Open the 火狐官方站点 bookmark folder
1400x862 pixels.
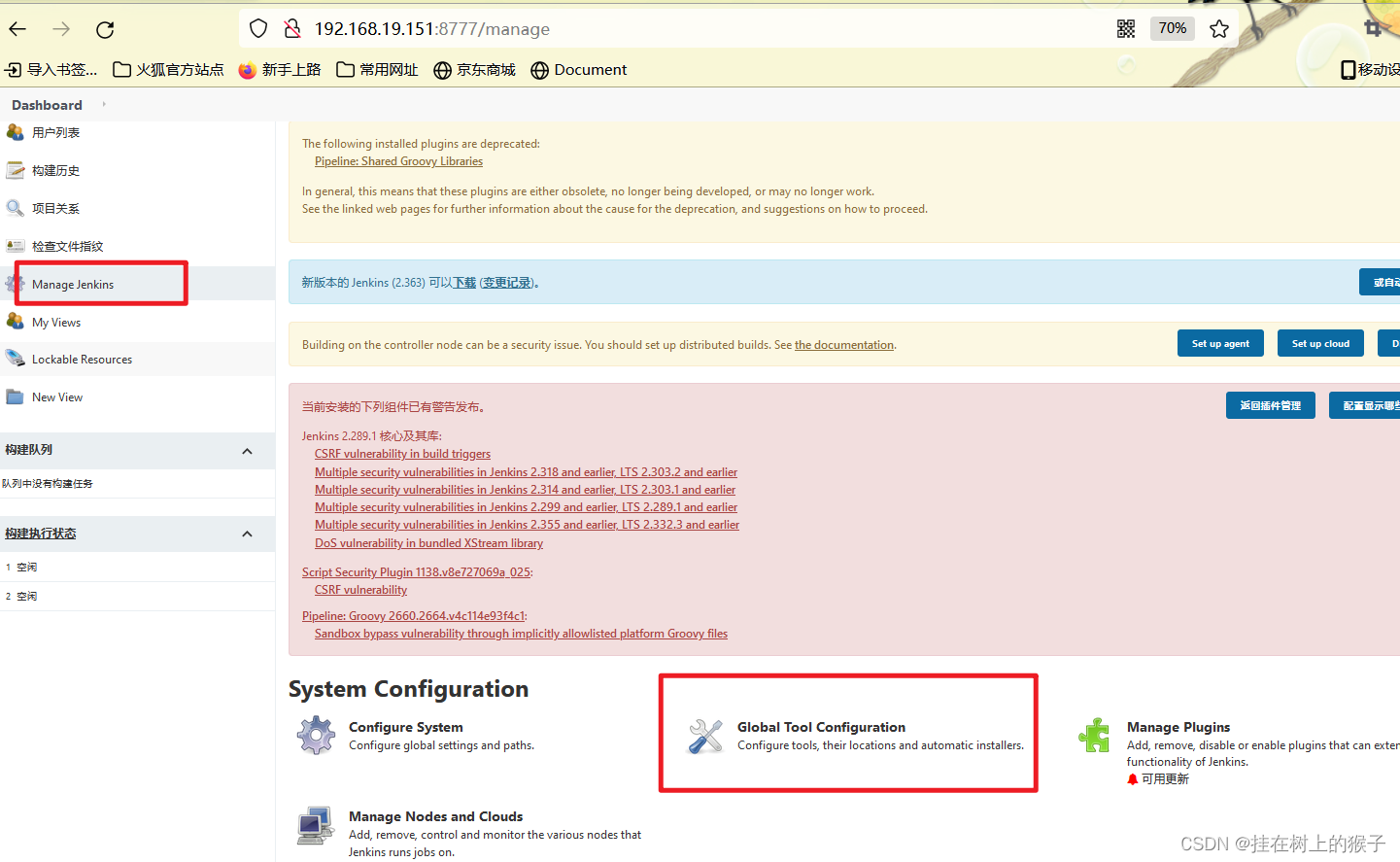click(x=168, y=70)
